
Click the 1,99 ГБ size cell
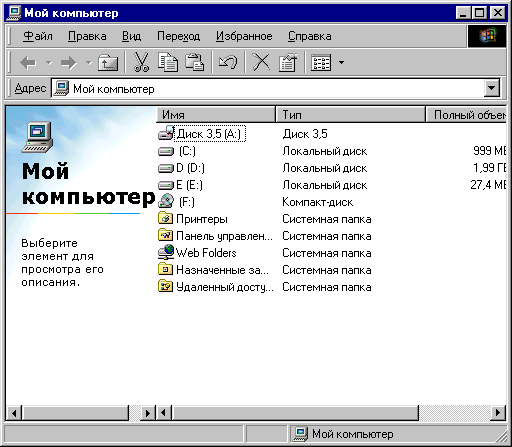pyautogui.click(x=490, y=168)
